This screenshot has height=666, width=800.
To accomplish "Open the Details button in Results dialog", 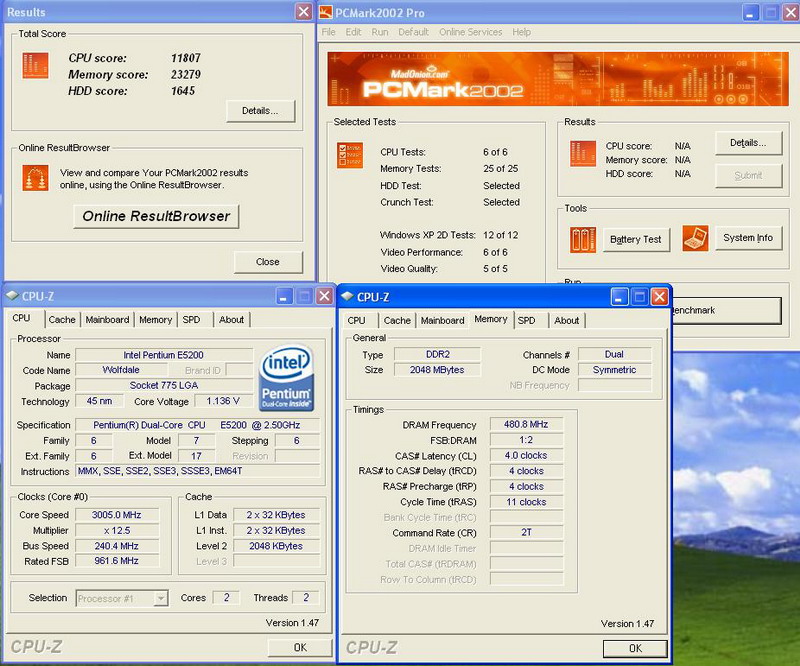I will pyautogui.click(x=260, y=111).
